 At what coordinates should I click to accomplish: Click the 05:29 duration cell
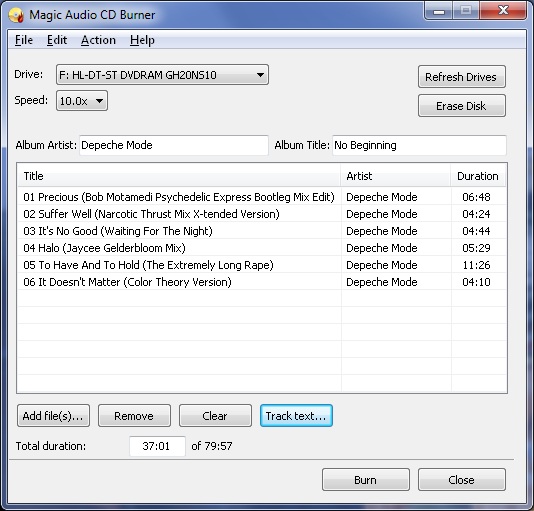tap(476, 248)
